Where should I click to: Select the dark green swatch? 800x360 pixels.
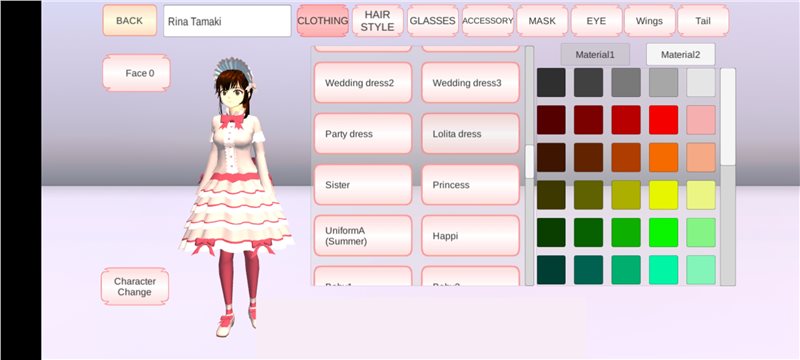pos(588,233)
